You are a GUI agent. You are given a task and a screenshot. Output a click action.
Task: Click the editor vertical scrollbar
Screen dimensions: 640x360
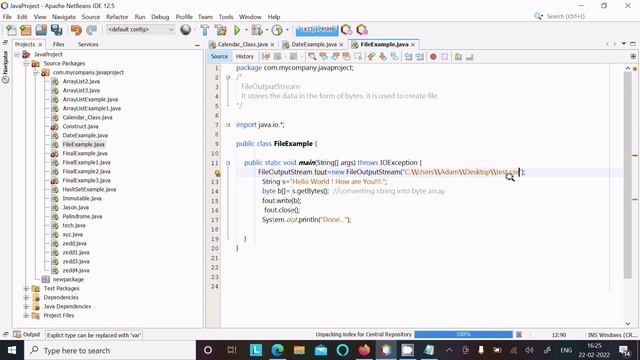pos(628,176)
